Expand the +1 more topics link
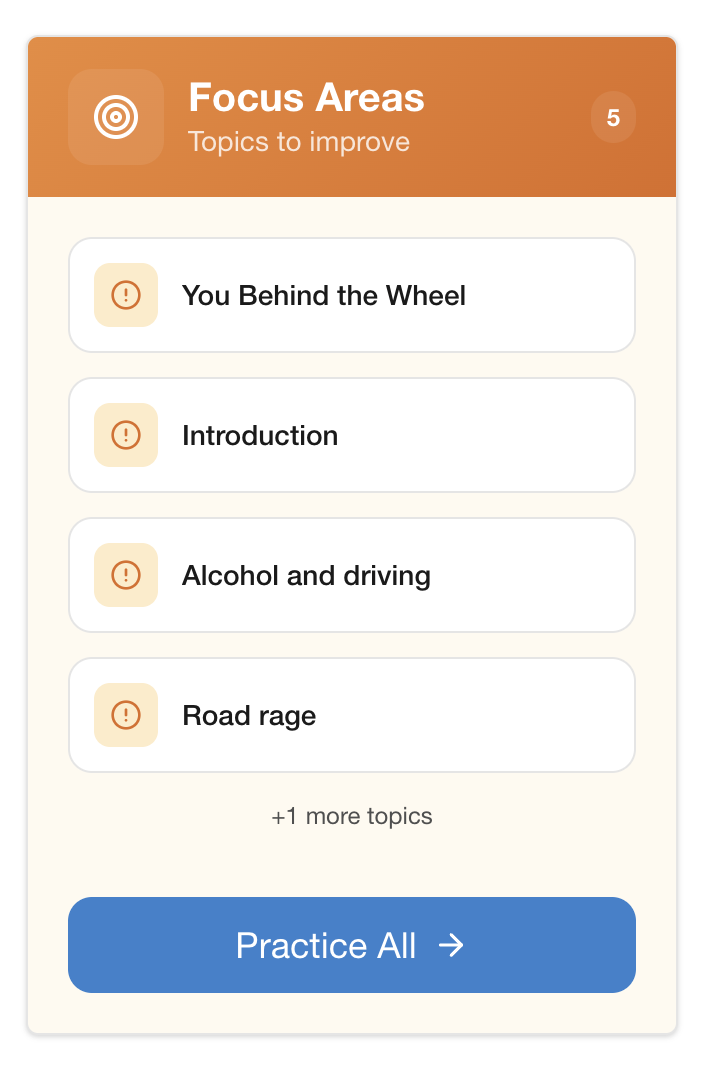The height and width of the screenshot is (1068, 708). click(352, 816)
